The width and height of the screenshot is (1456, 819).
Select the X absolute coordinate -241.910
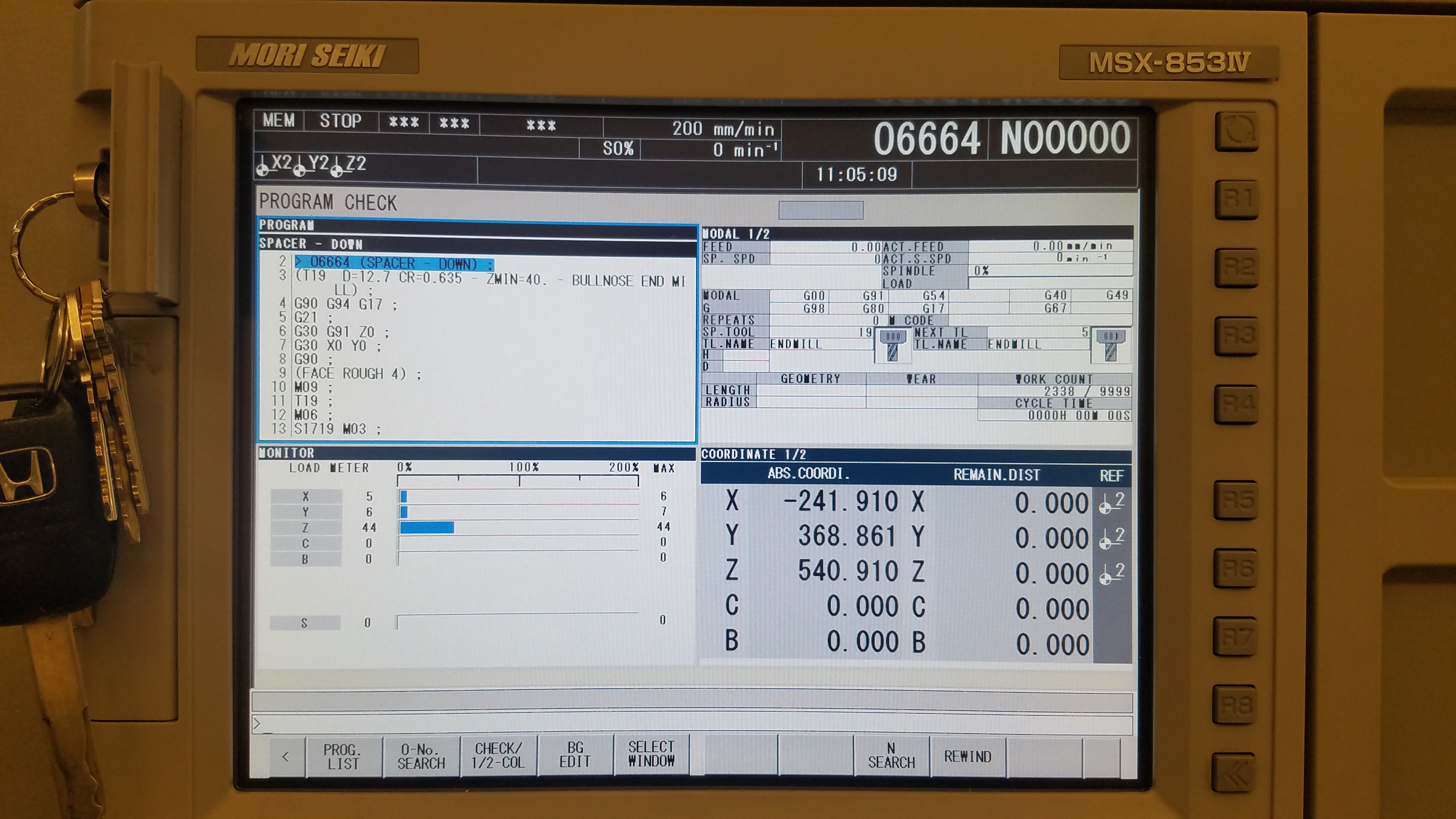coord(840,501)
